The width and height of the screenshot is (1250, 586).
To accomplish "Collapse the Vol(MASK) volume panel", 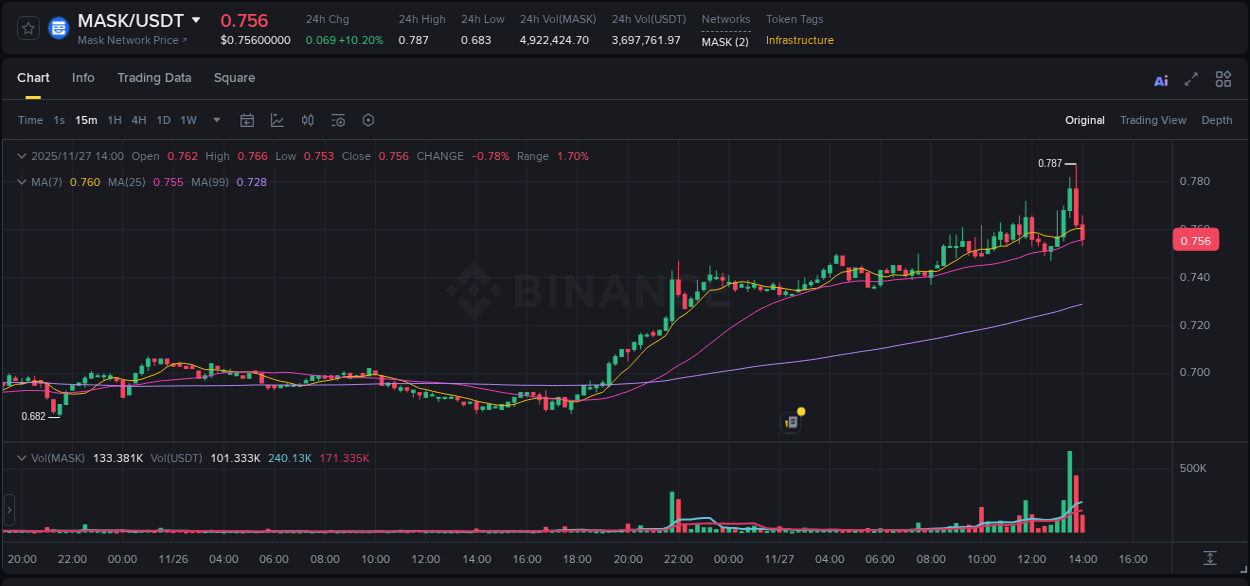I will point(21,456).
